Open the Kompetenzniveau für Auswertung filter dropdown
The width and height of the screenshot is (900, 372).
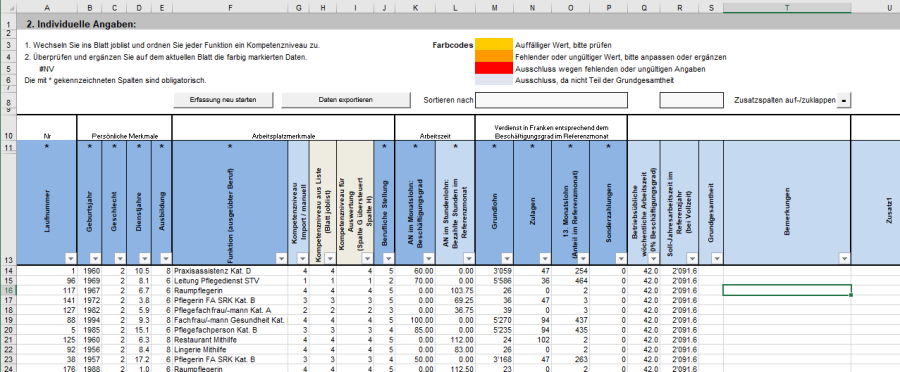point(367,258)
